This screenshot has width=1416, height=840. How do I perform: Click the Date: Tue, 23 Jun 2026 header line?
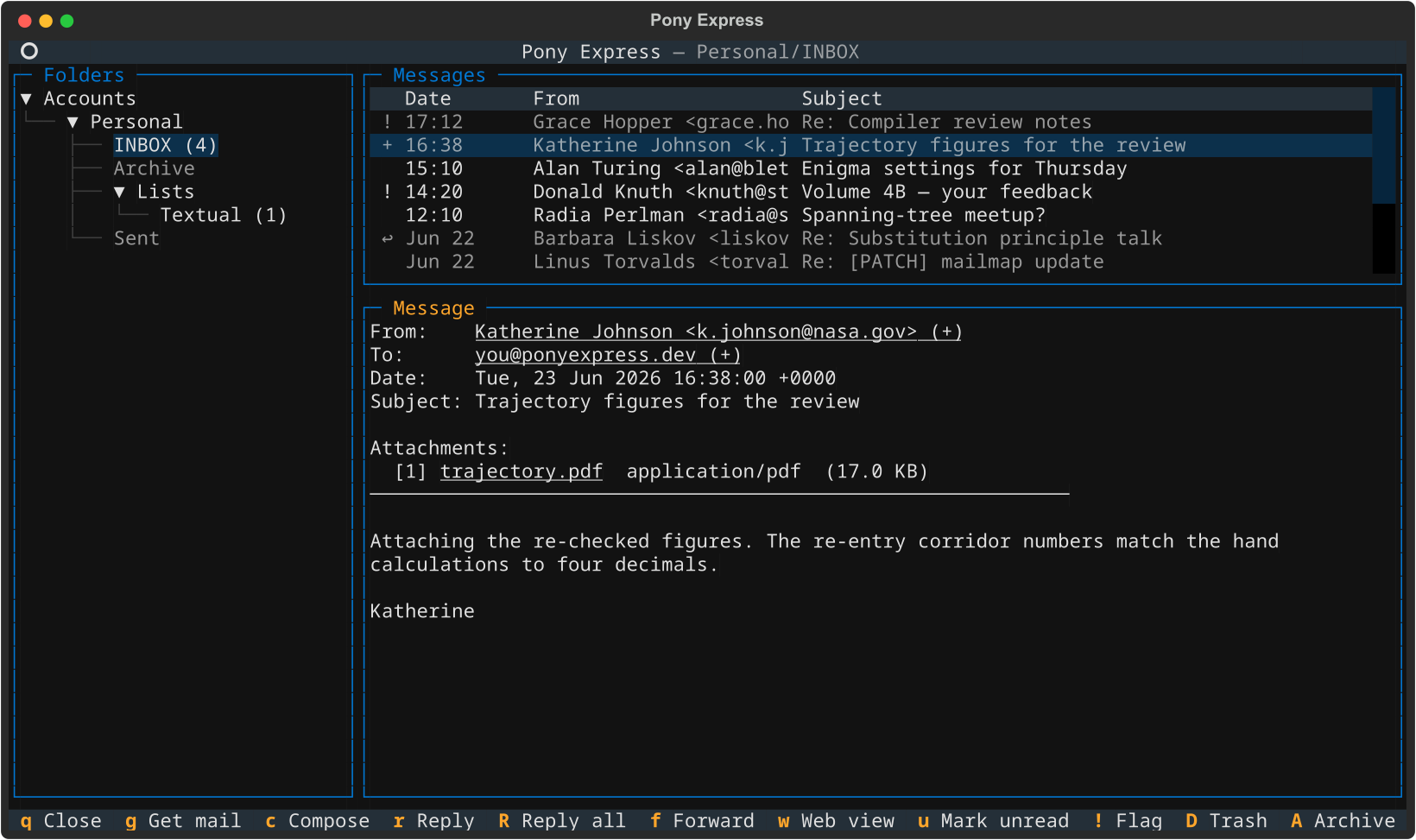[x=603, y=379]
